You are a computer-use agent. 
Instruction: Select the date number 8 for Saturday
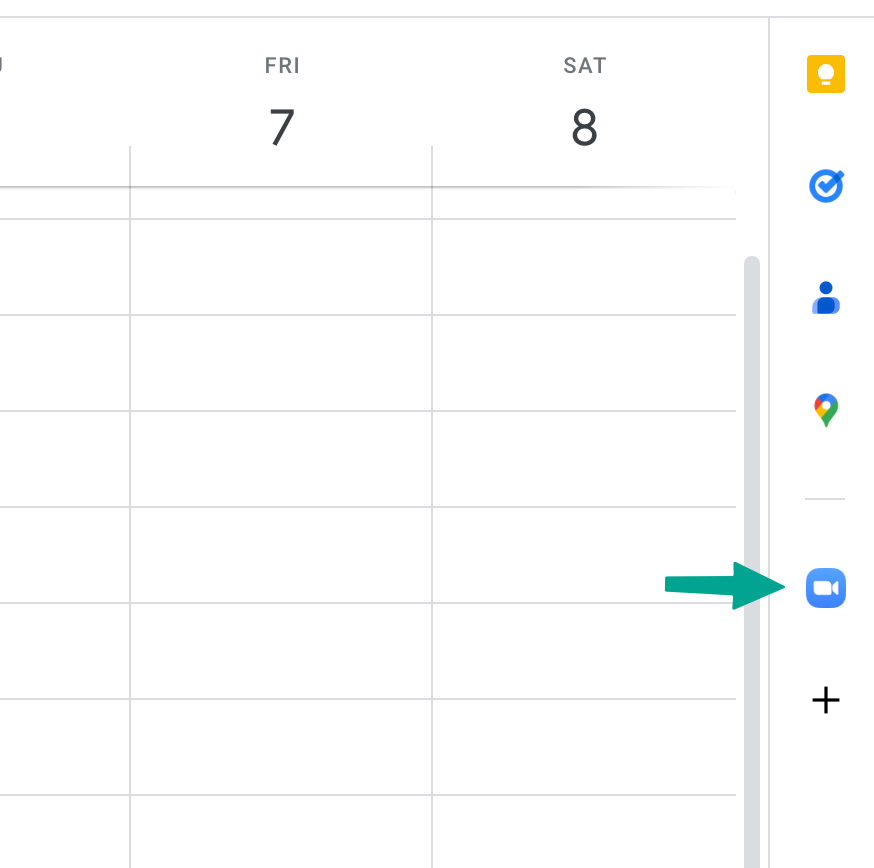[x=584, y=128]
